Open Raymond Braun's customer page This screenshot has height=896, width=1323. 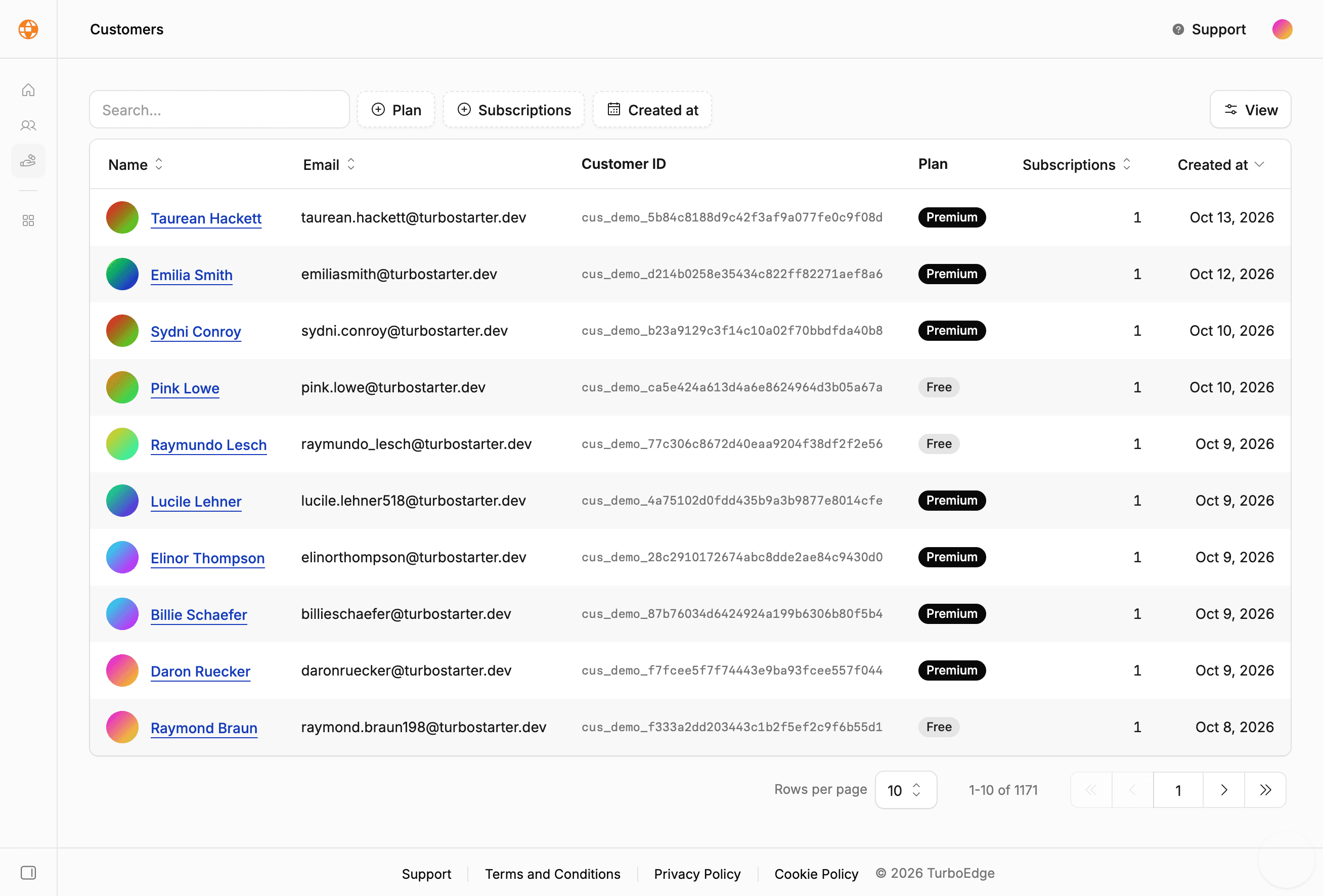(x=204, y=728)
